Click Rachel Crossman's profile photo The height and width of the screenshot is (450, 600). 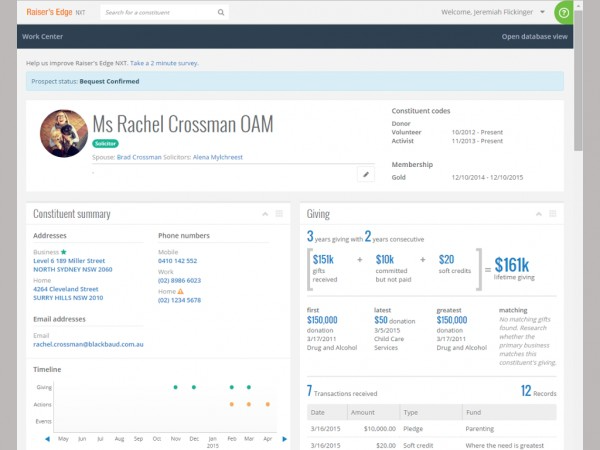coord(64,133)
